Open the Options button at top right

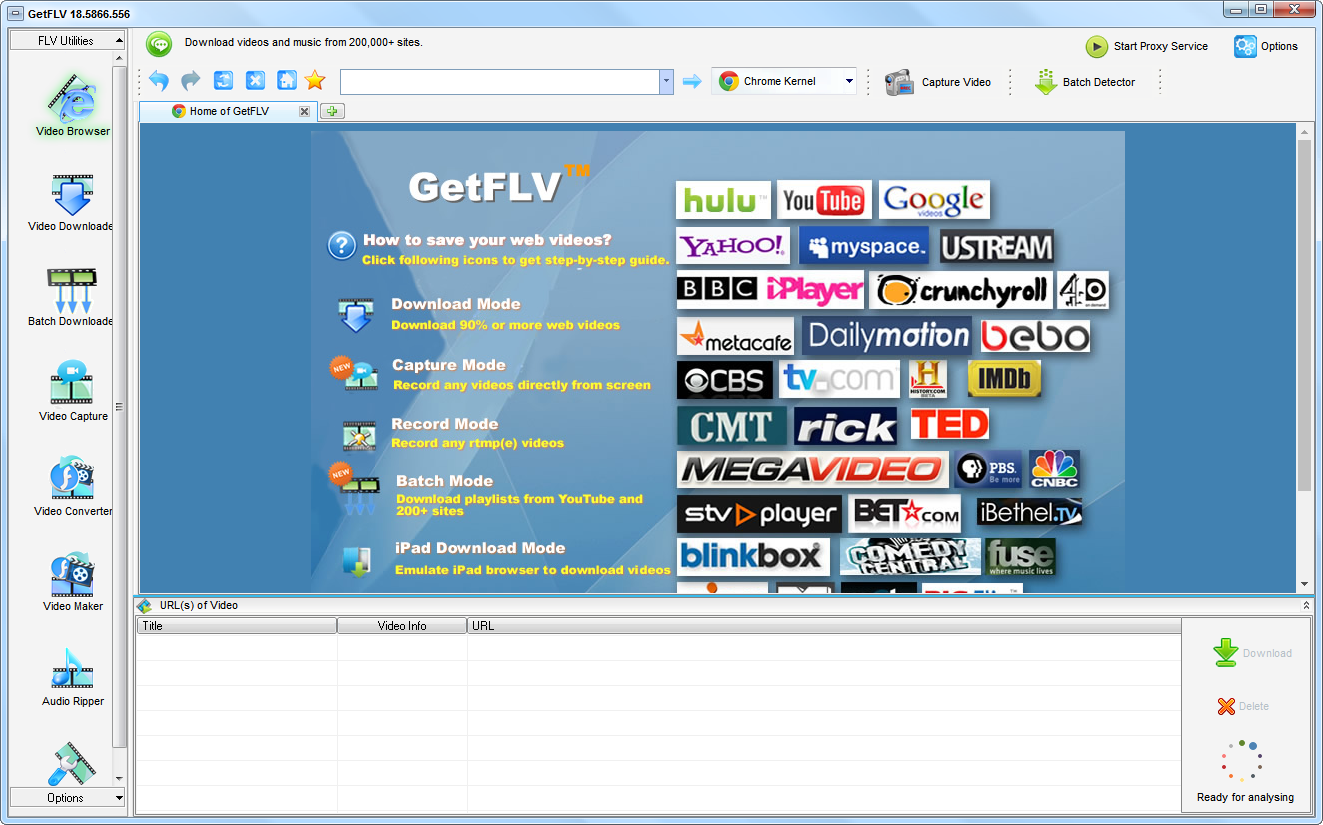(x=1265, y=46)
